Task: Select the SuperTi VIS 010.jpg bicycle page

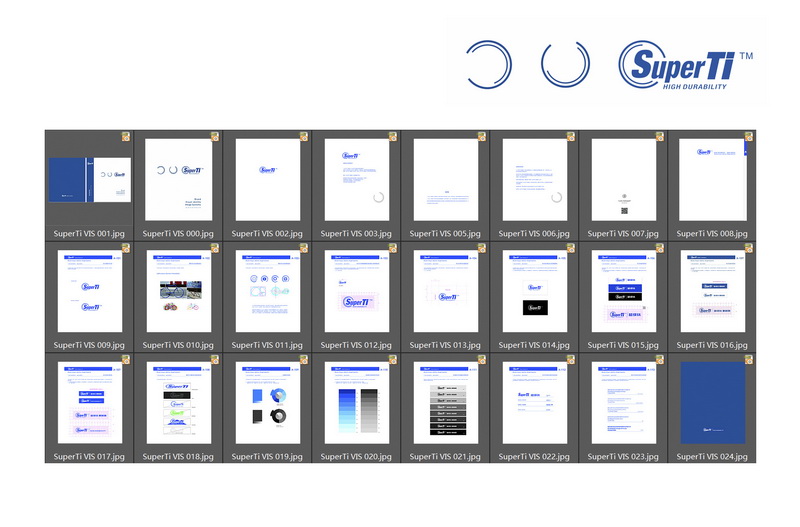Action: (179, 291)
